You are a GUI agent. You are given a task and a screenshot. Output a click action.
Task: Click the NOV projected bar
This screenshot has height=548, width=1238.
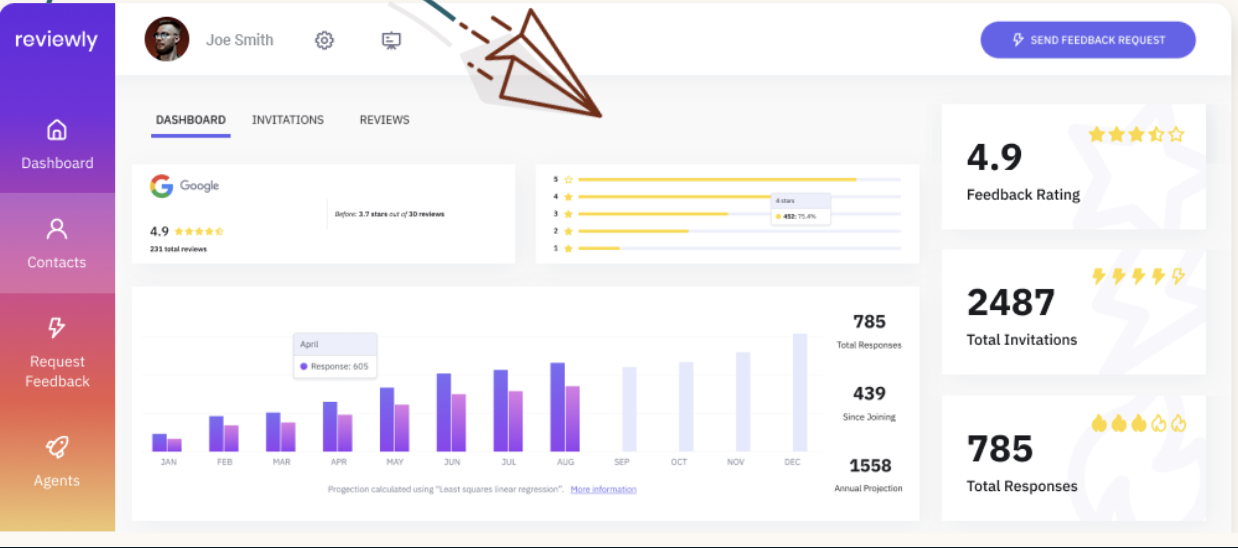coord(743,402)
